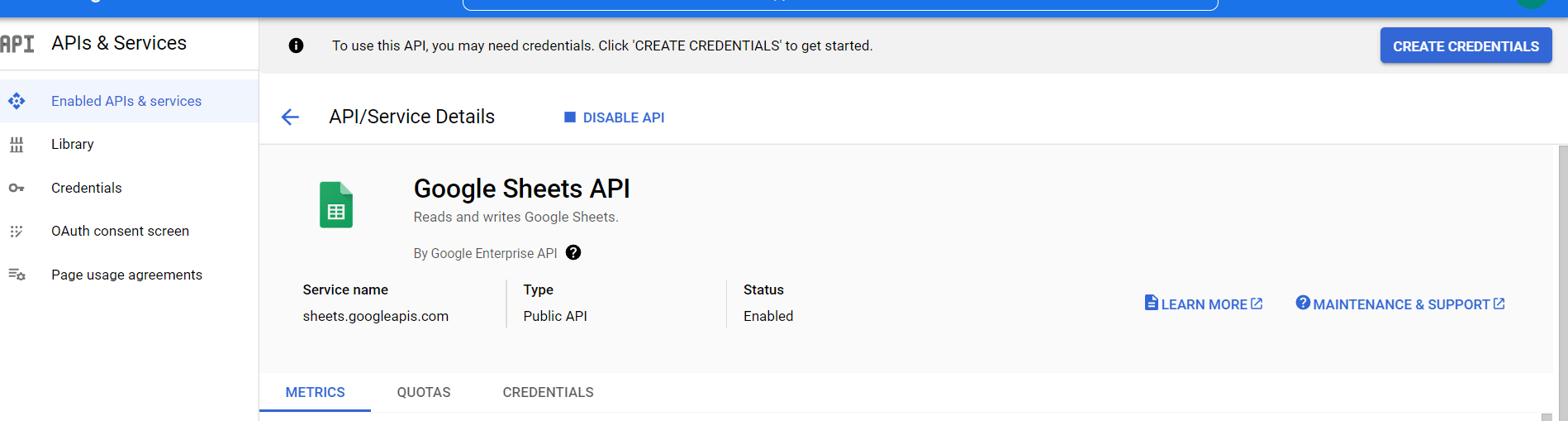Click the OAuth consent screen icon
The width and height of the screenshot is (1568, 421).
point(17,232)
